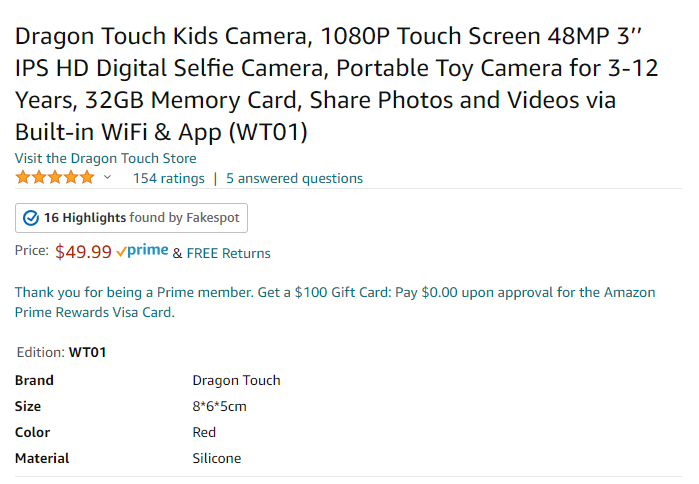Select the Dragon Touch Kids Camera product title

[x=337, y=84]
